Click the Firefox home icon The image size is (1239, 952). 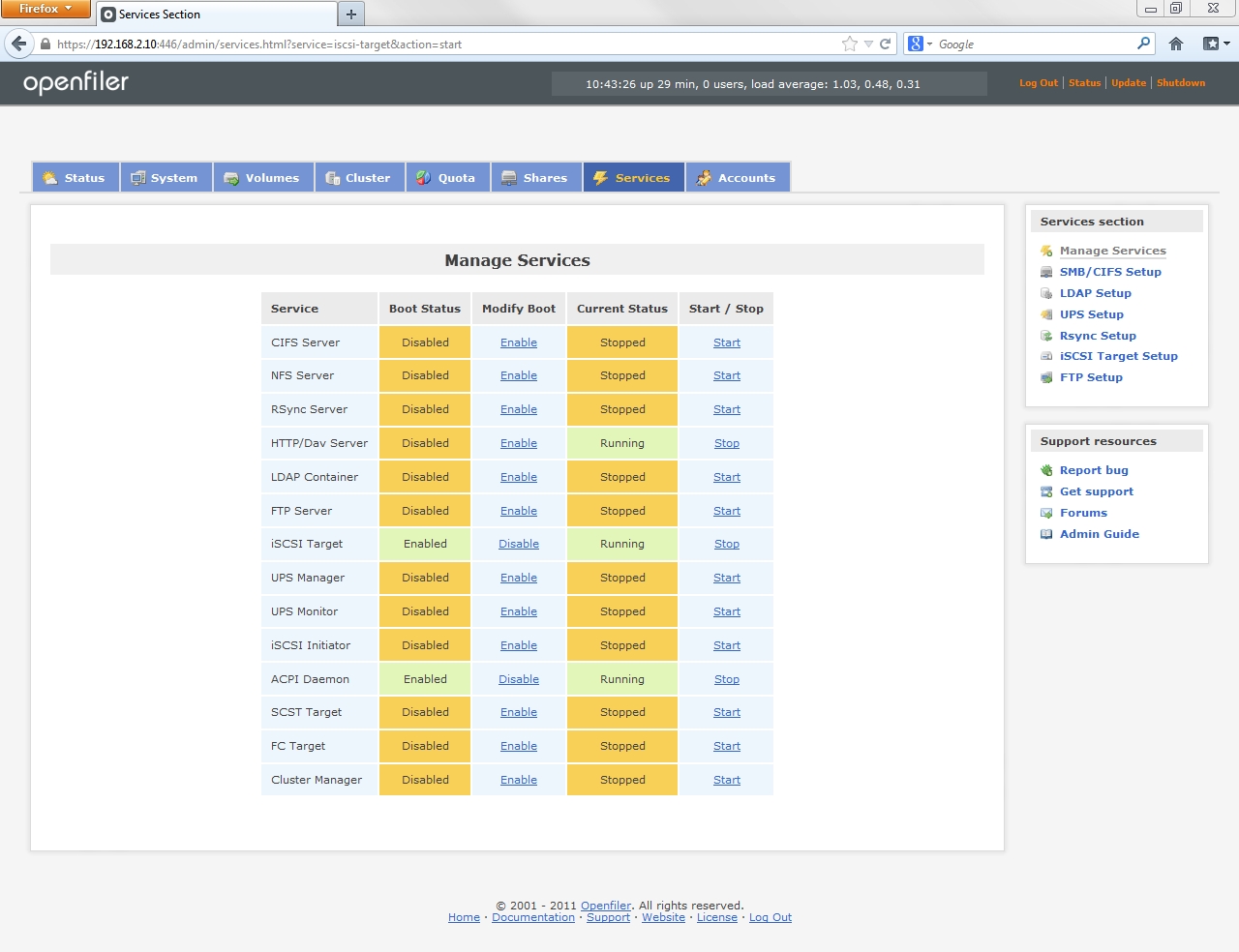click(1176, 44)
